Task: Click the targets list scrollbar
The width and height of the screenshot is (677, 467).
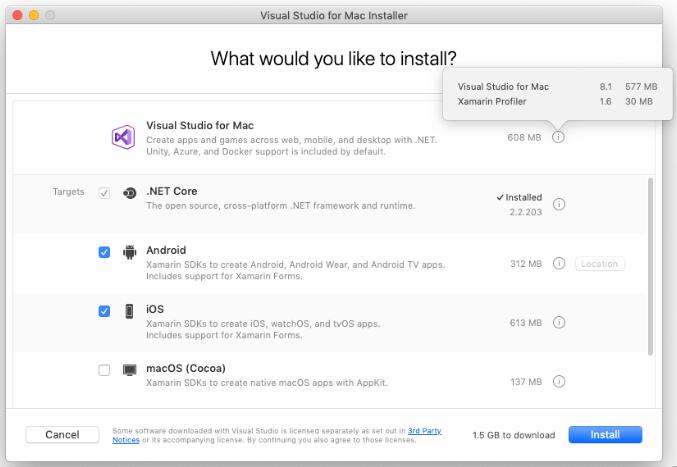Action: pyautogui.click(x=650, y=266)
